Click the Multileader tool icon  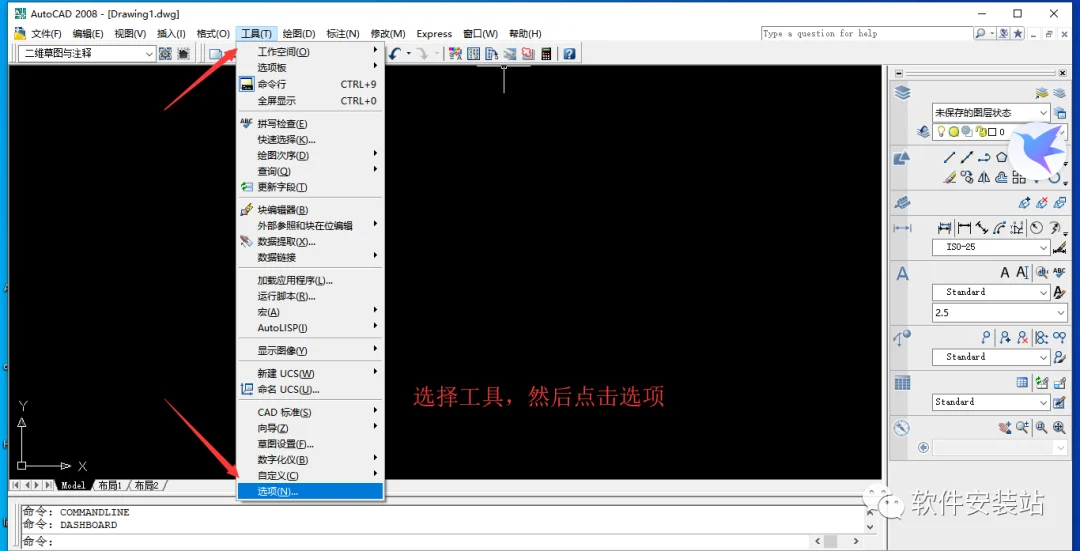986,337
